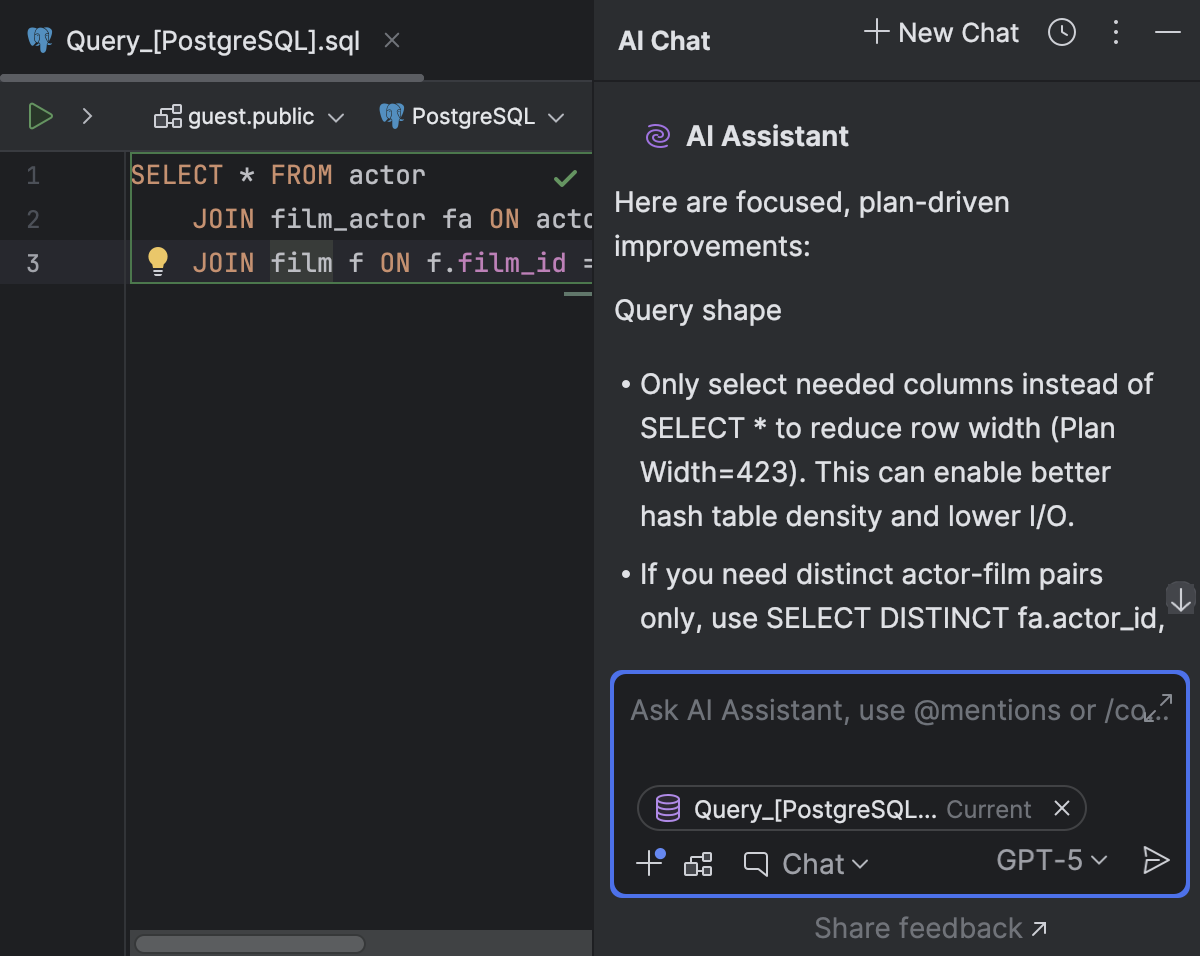1200x956 pixels.
Task: Open the Chat mode dropdown
Action: [806, 864]
